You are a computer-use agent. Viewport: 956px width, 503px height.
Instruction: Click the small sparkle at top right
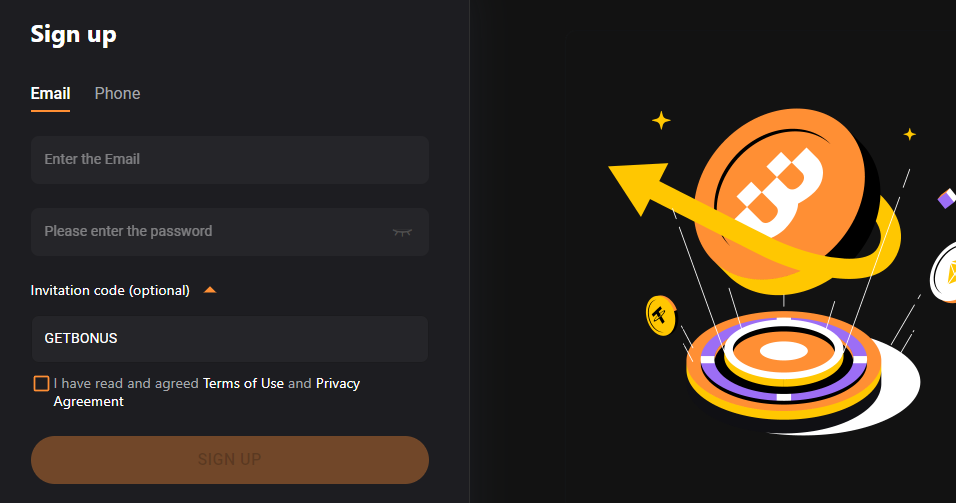tap(909, 134)
